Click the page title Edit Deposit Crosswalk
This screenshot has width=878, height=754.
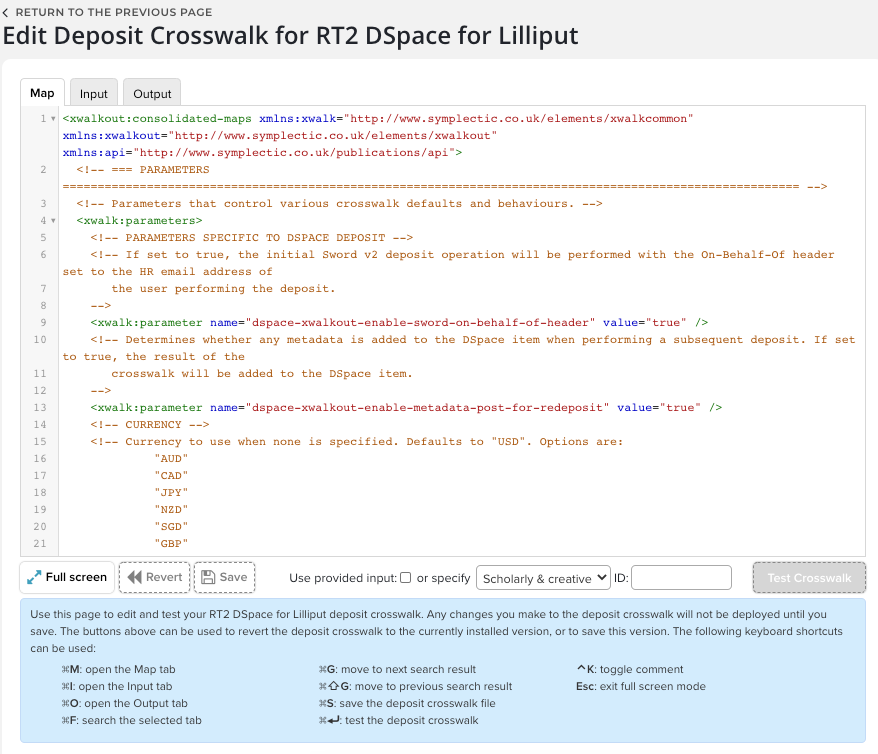coord(291,36)
